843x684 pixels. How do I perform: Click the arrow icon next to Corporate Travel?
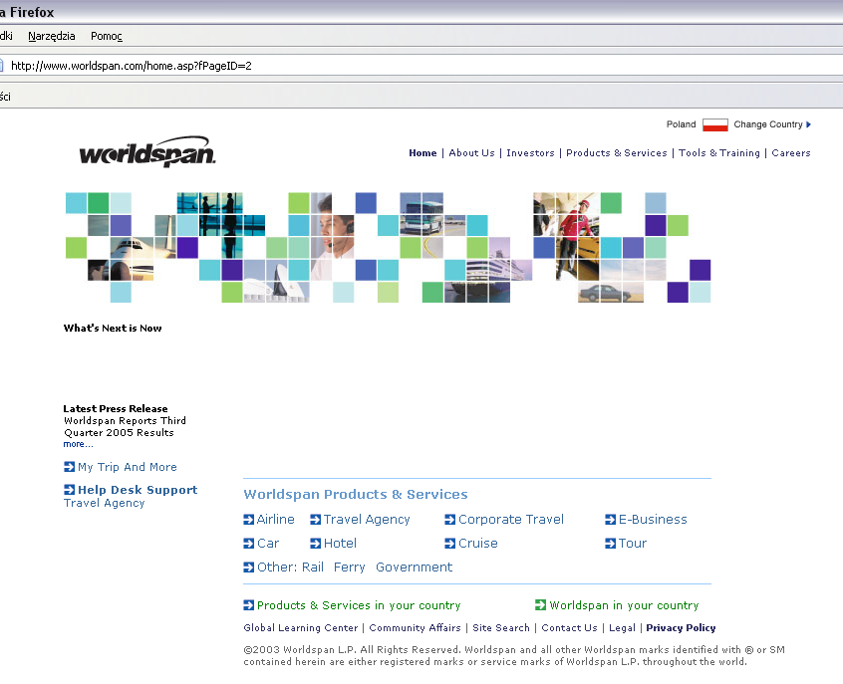pos(450,519)
